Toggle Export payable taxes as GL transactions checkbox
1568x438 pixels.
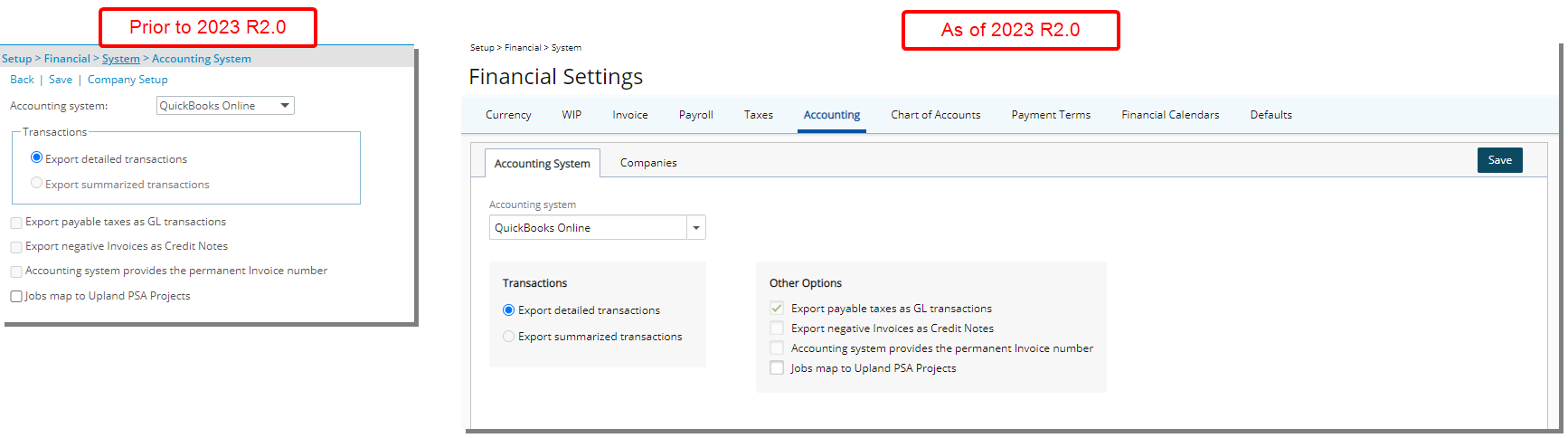click(777, 309)
